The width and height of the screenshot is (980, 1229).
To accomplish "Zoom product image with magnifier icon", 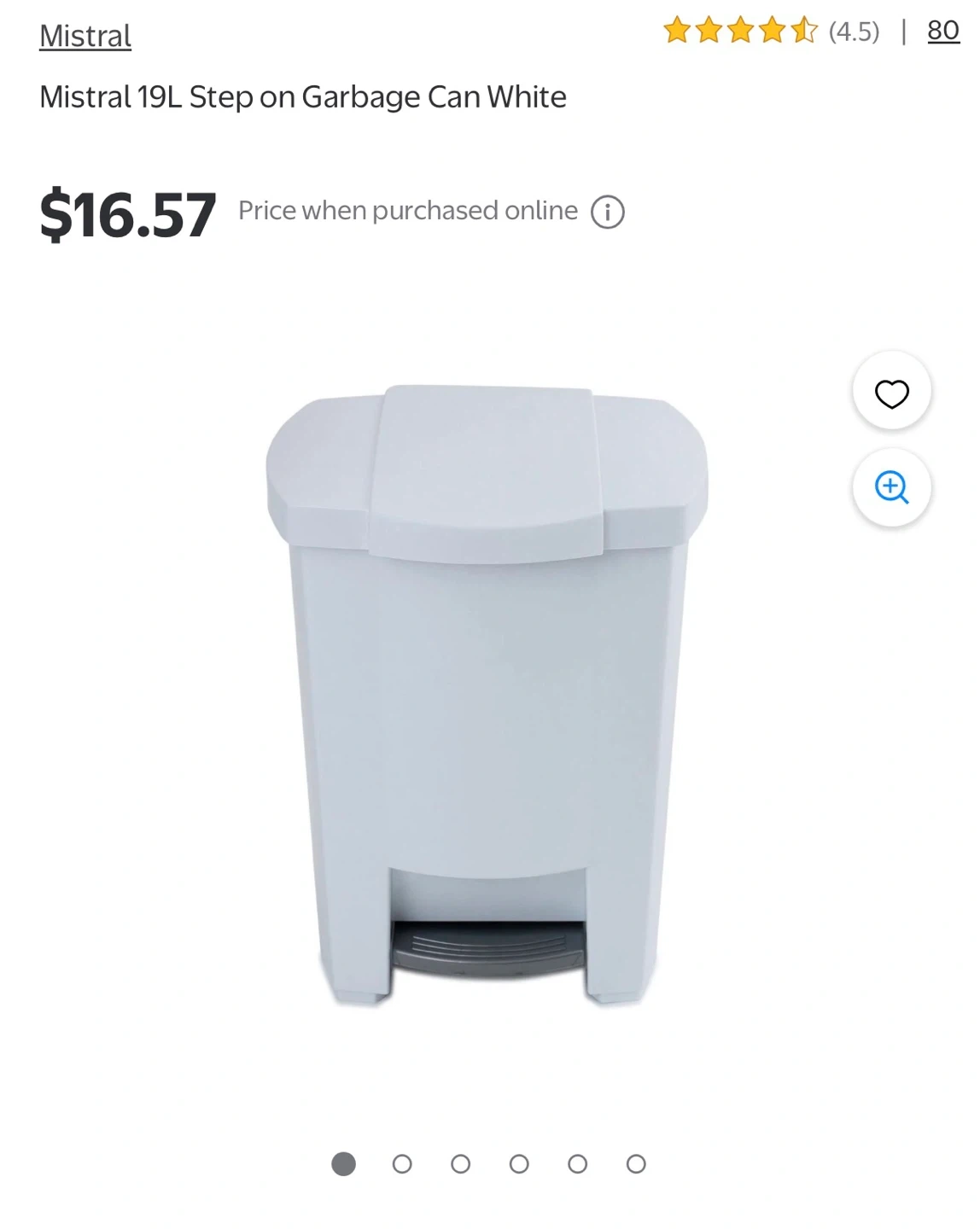I will tap(891, 487).
